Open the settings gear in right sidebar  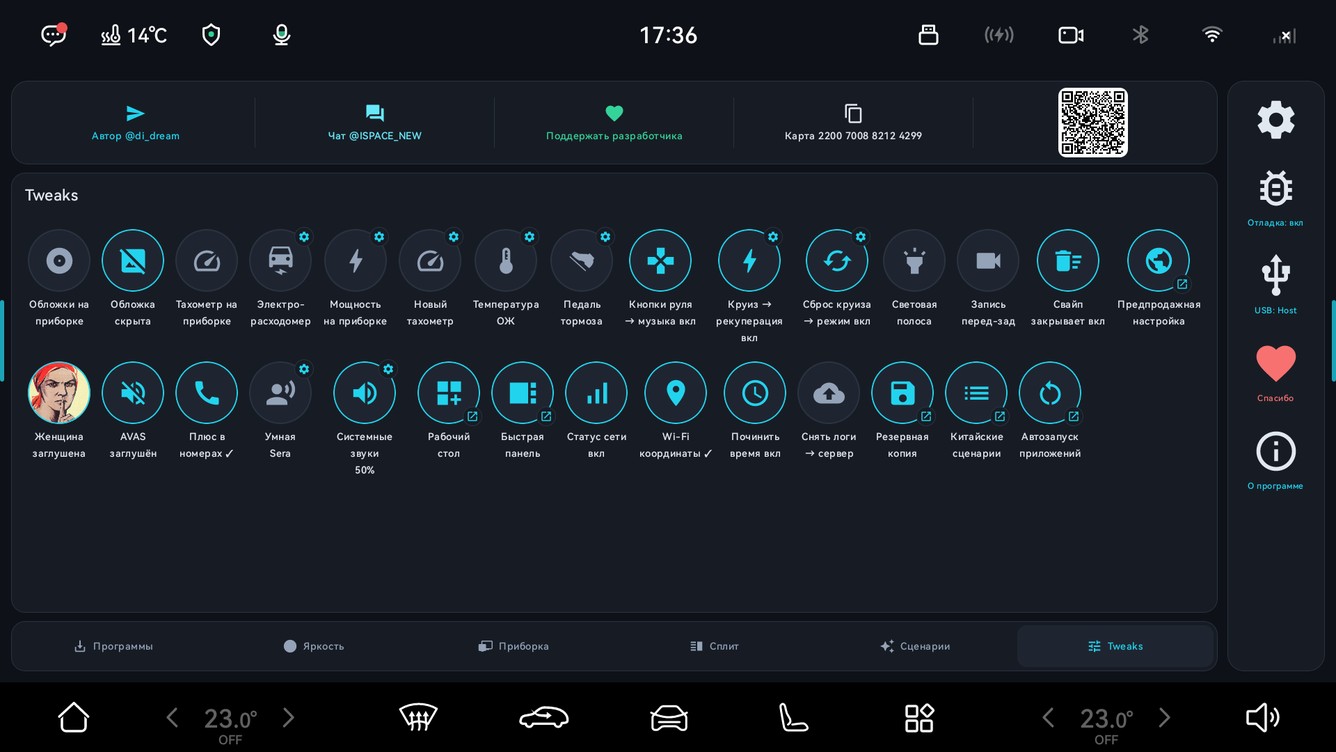tap(1276, 120)
